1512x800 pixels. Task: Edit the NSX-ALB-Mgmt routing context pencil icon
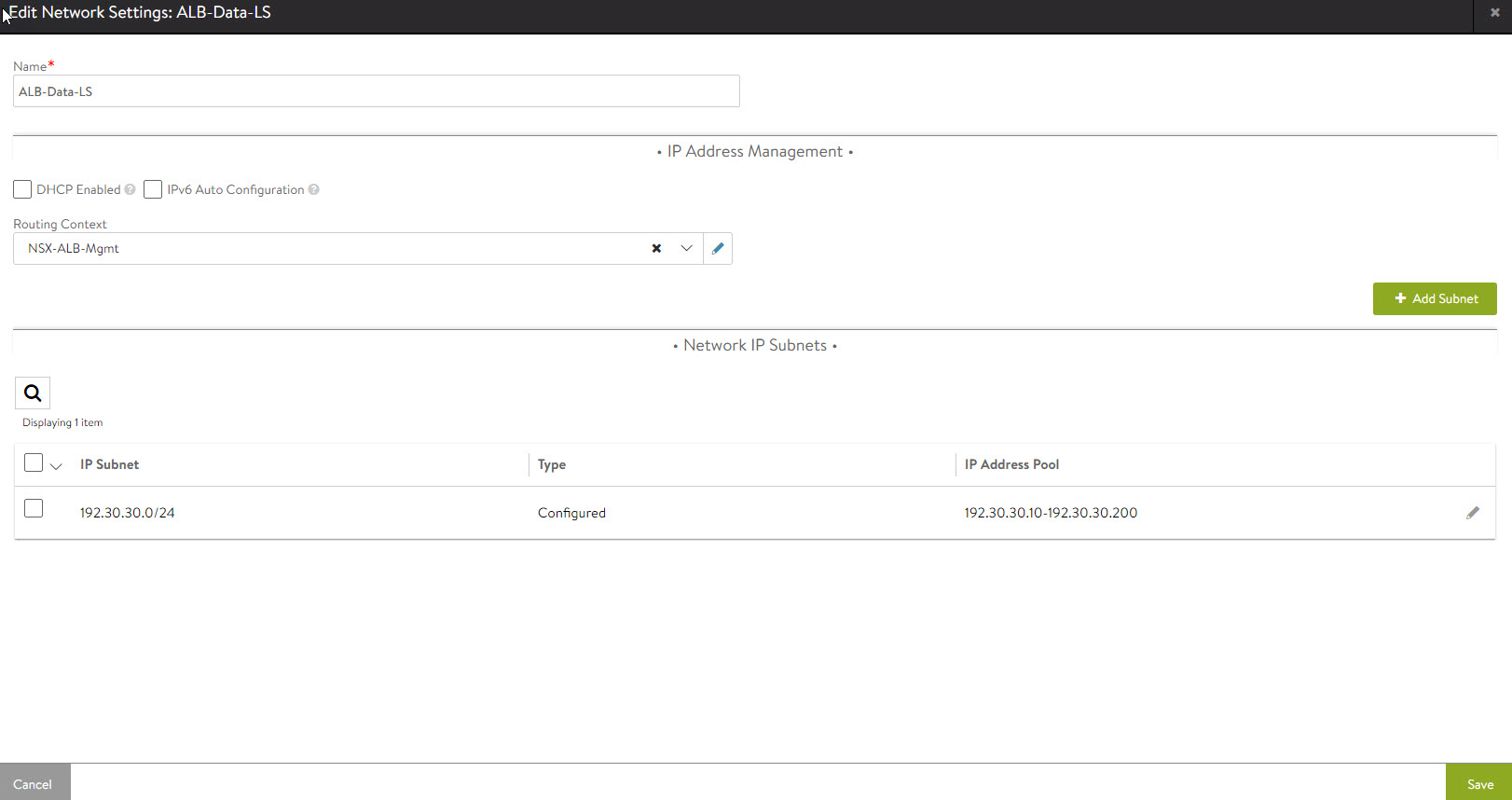(x=718, y=249)
